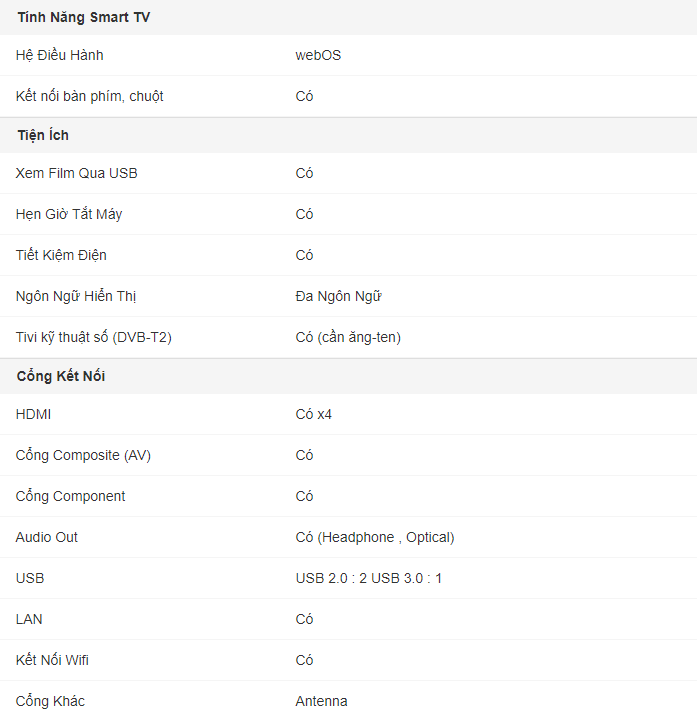Click the webOS value text
This screenshot has width=697, height=721.
318,55
